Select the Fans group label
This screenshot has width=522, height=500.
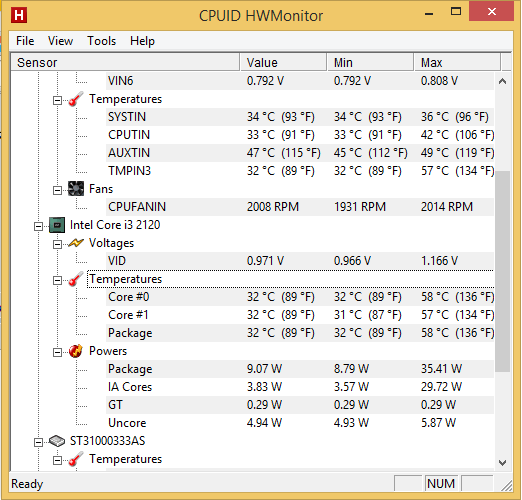click(101, 189)
